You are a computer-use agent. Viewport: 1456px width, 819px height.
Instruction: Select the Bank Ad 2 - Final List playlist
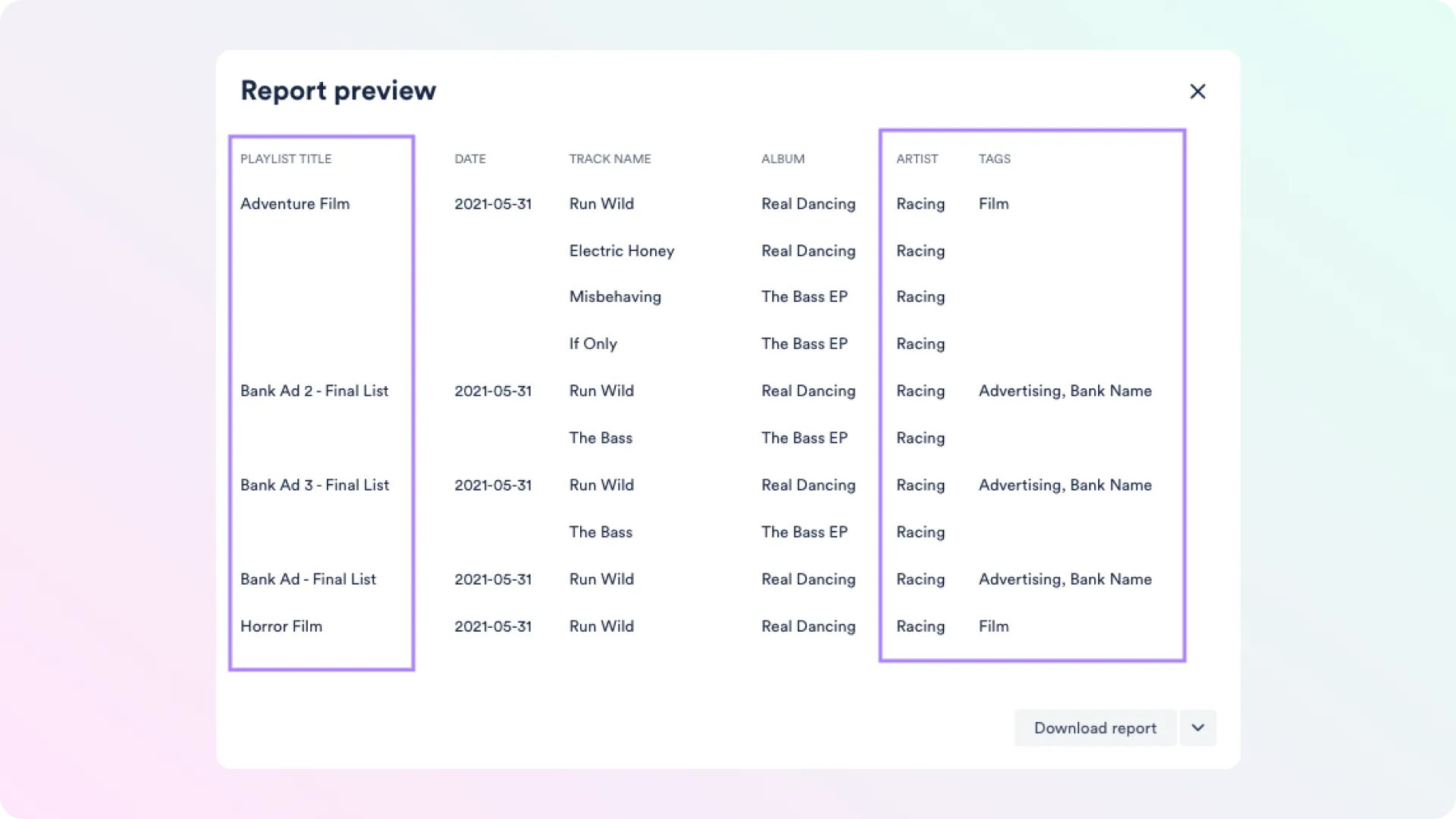[314, 391]
